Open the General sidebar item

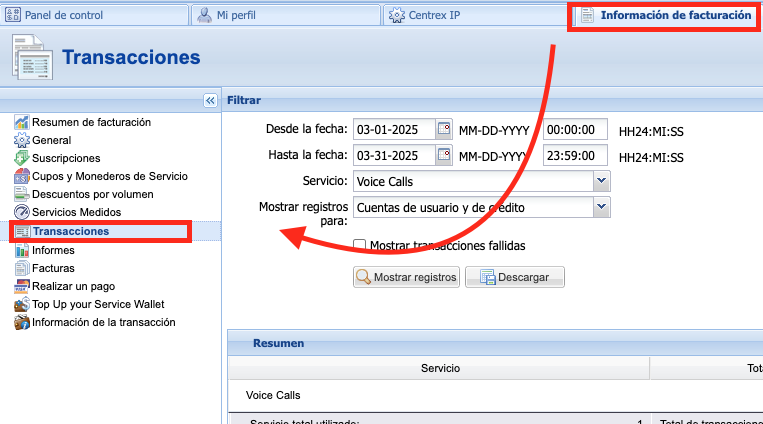(x=52, y=140)
